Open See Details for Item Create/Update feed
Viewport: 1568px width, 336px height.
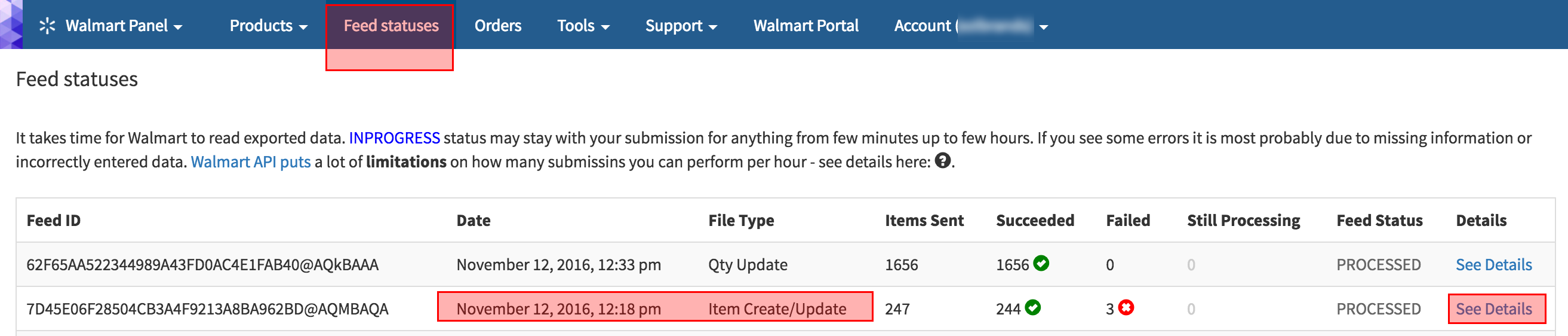1494,309
